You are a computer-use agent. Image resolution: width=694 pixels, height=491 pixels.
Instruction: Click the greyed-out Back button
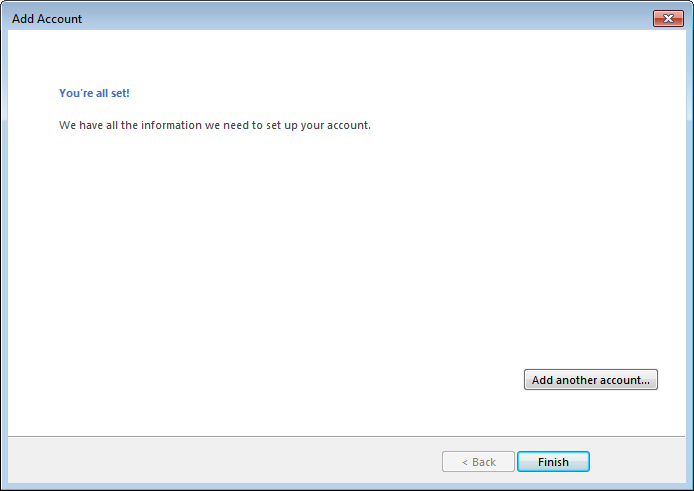click(478, 462)
